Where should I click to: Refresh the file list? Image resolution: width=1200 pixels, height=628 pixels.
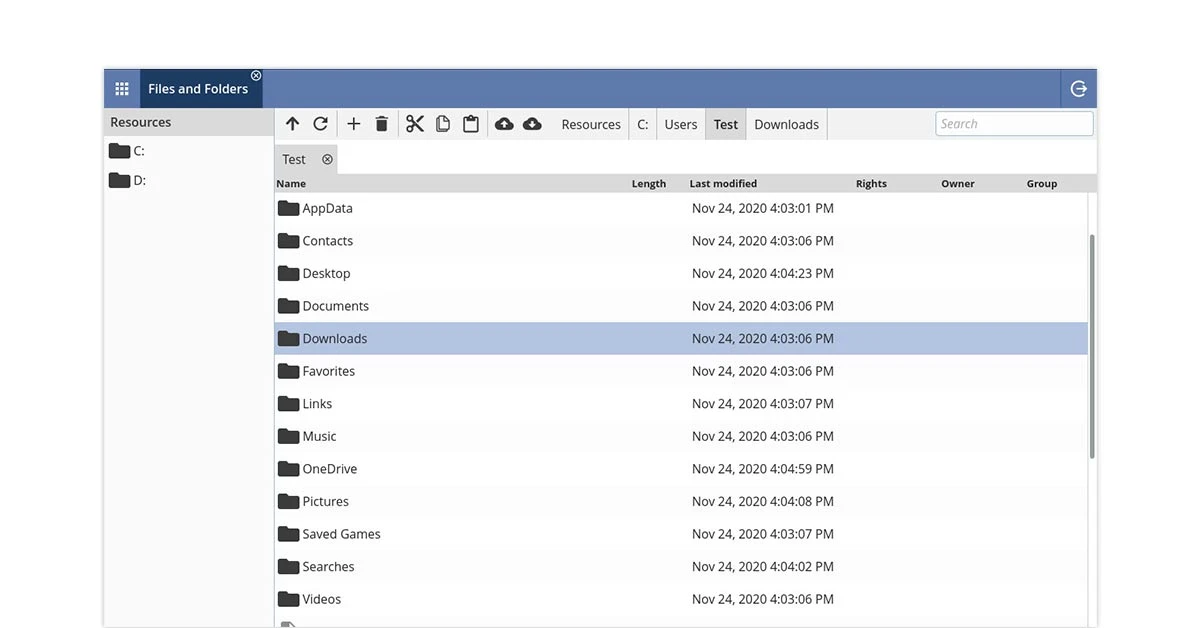pyautogui.click(x=320, y=123)
